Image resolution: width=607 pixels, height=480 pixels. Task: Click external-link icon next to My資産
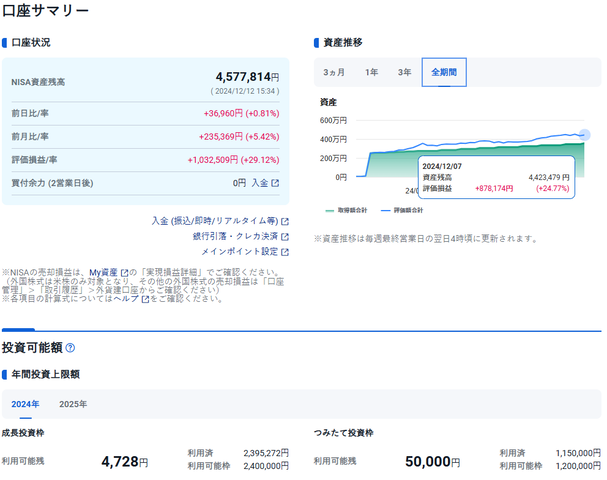click(124, 273)
